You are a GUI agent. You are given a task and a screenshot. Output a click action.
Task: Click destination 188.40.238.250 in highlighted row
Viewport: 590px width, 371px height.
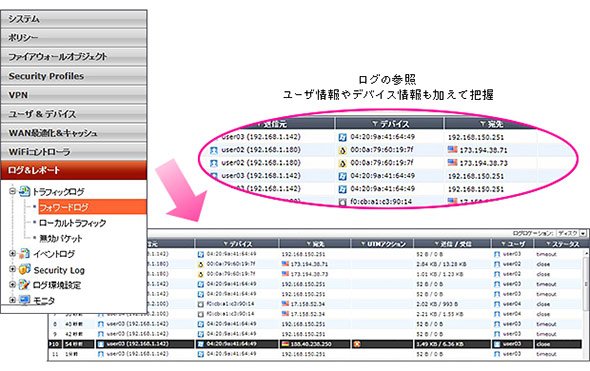(x=311, y=344)
